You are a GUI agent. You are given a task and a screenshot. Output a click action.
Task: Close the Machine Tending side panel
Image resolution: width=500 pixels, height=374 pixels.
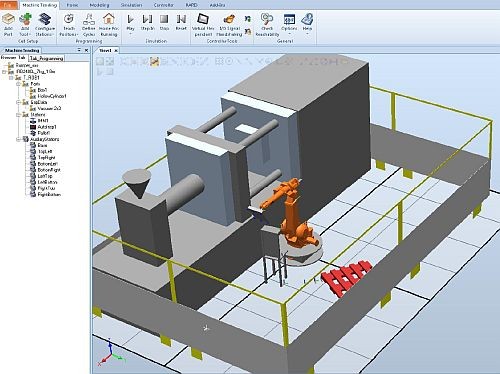click(x=86, y=50)
